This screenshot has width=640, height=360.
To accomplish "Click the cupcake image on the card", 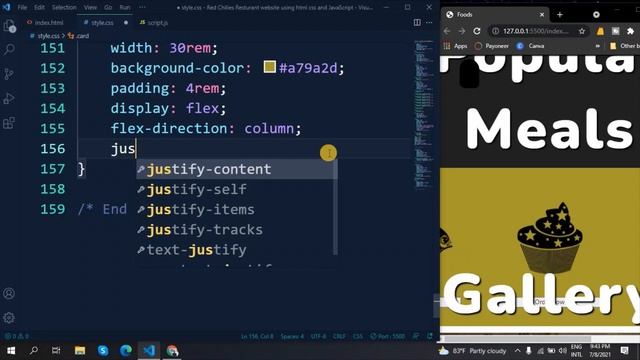I will [550, 238].
